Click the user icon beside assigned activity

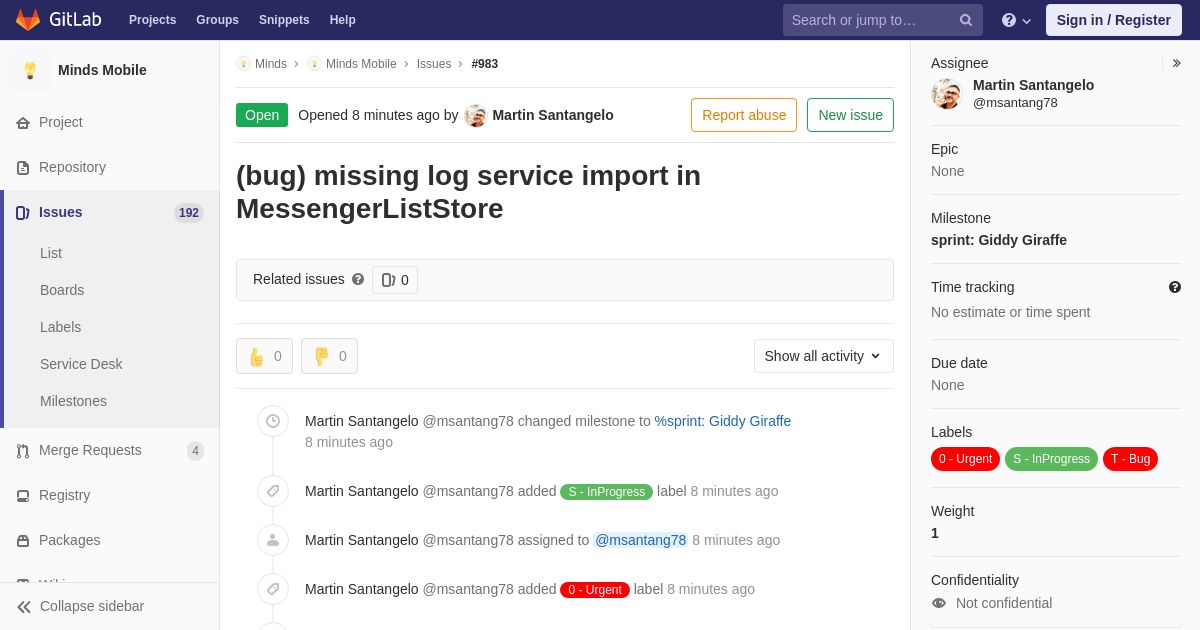click(273, 540)
